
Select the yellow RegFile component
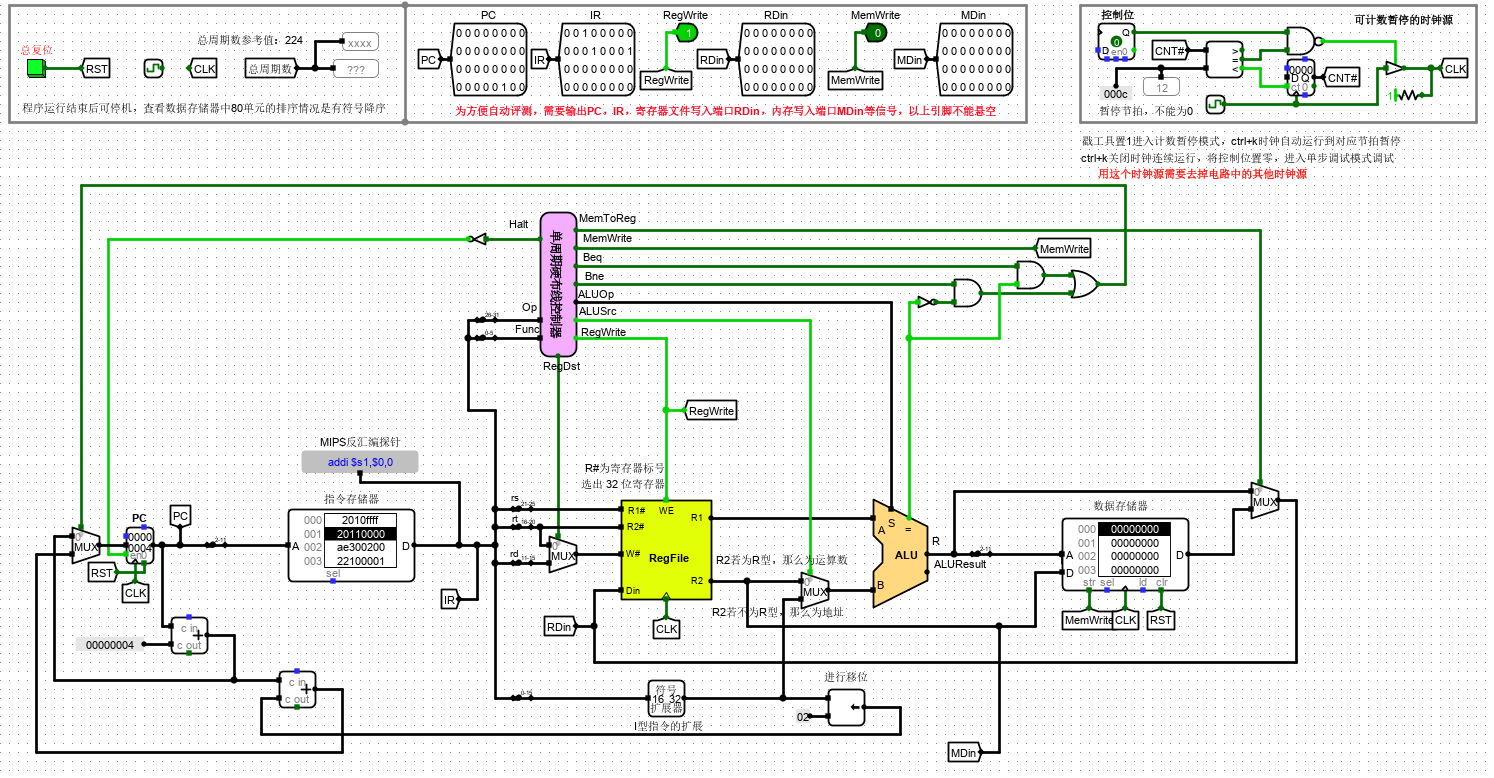[x=666, y=550]
